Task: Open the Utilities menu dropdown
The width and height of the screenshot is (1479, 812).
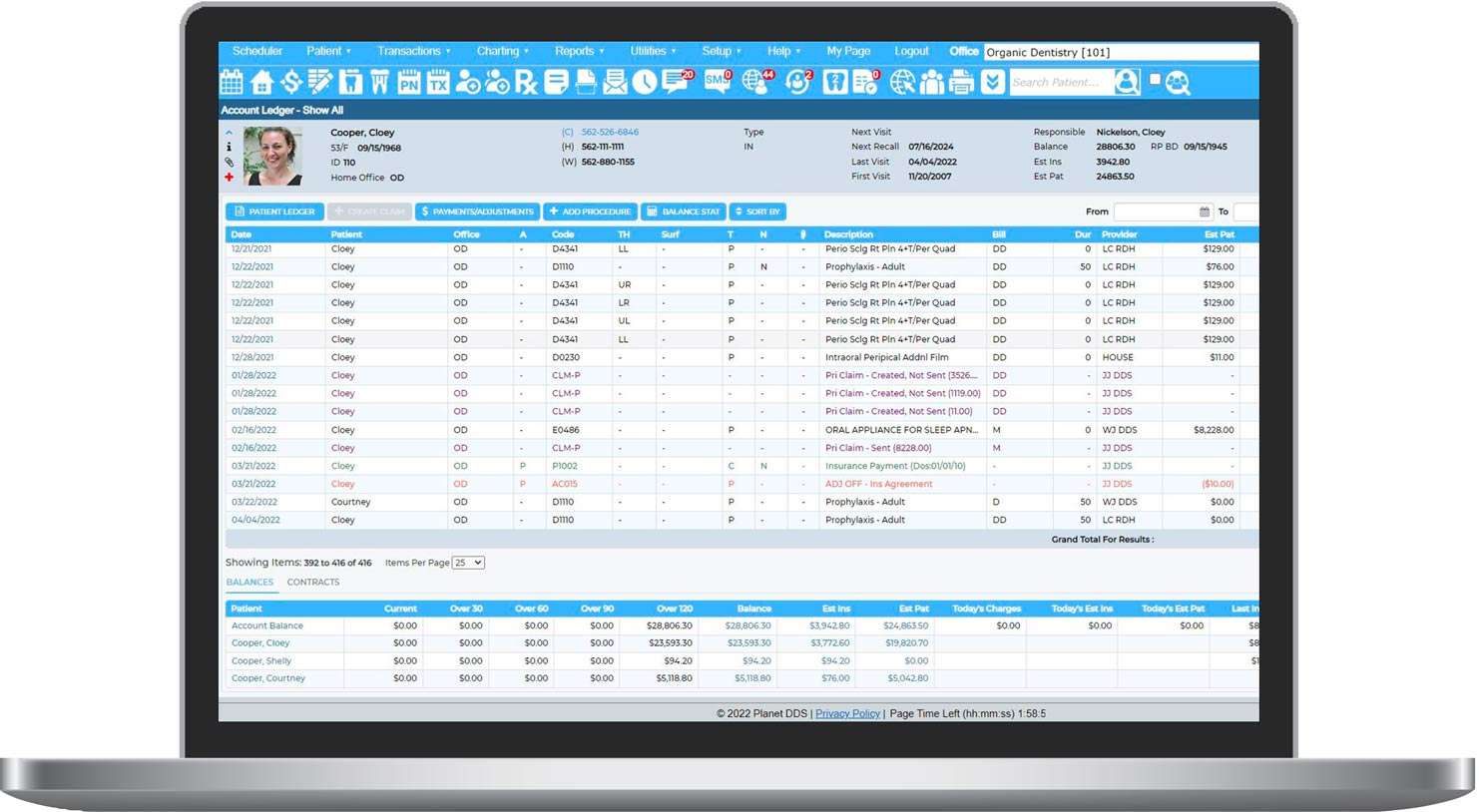Action: pos(653,51)
